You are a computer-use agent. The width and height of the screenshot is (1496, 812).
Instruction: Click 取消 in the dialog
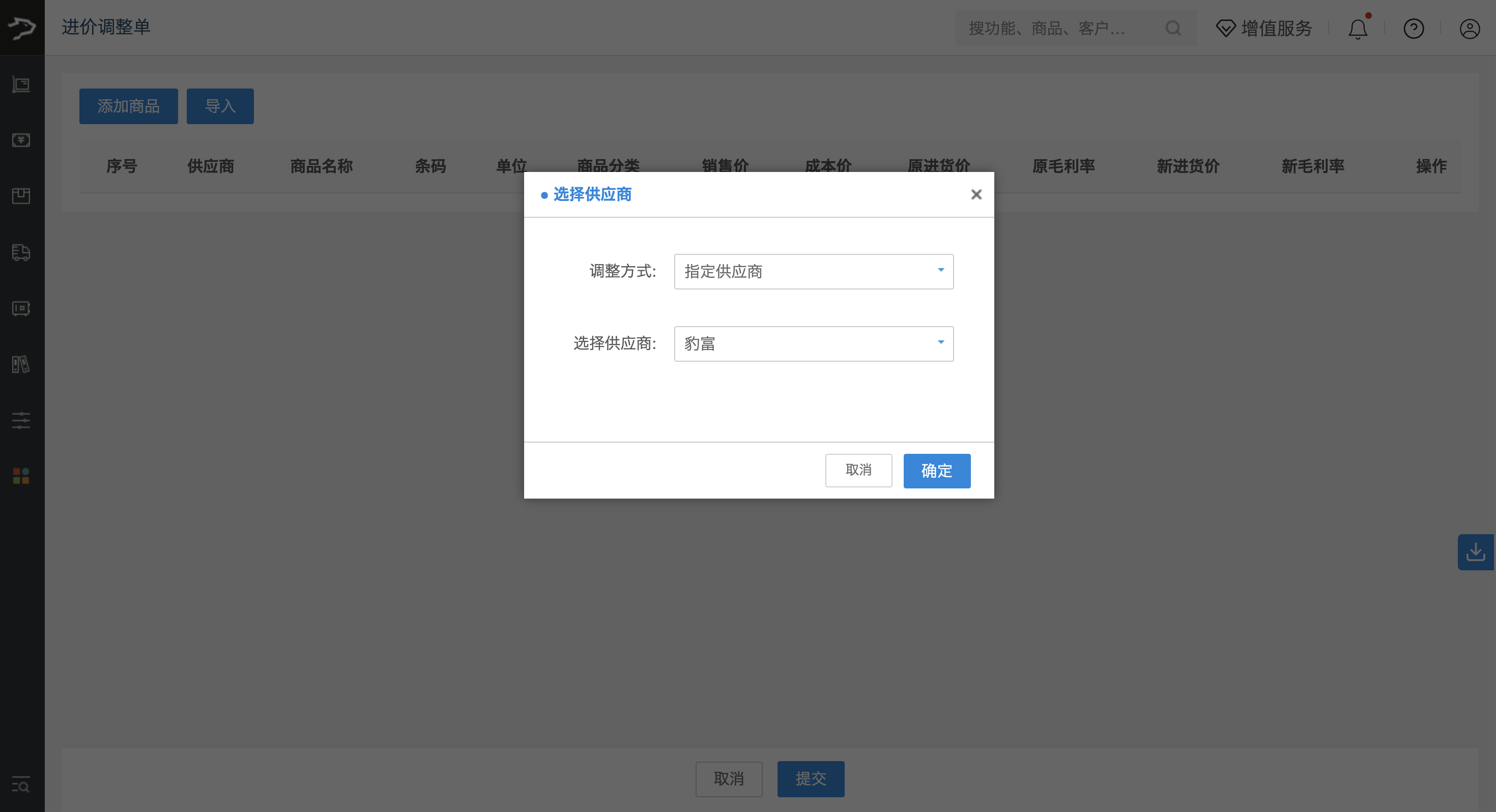click(x=858, y=470)
